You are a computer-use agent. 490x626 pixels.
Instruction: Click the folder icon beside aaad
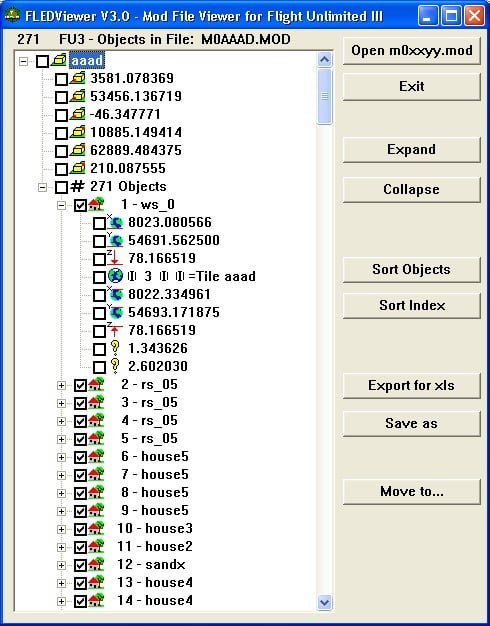[59, 61]
